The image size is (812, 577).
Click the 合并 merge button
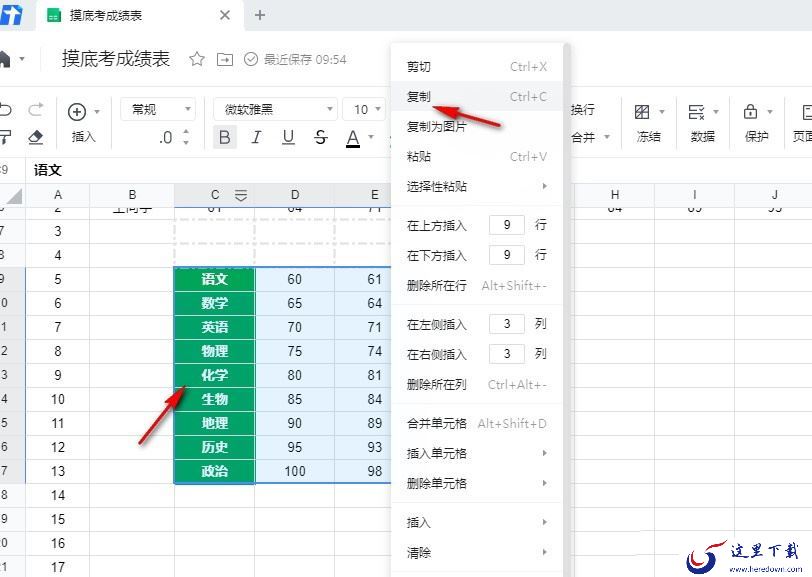583,137
